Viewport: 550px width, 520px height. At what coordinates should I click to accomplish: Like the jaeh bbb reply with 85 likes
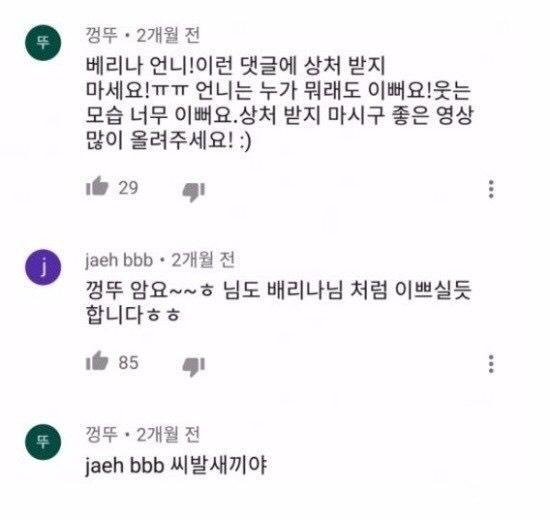pyautogui.click(x=97, y=361)
